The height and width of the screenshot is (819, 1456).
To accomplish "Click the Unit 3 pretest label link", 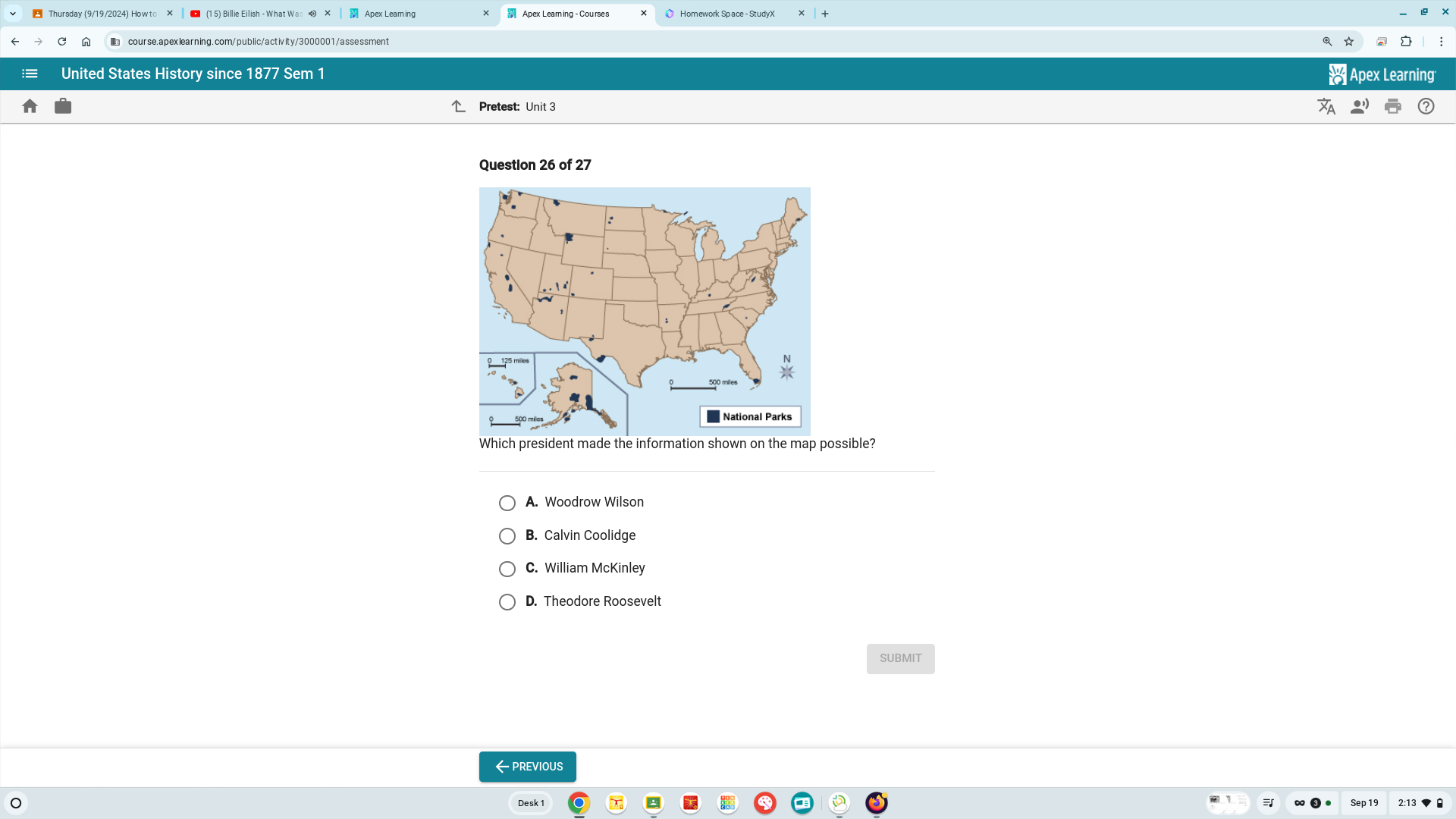I will (540, 106).
